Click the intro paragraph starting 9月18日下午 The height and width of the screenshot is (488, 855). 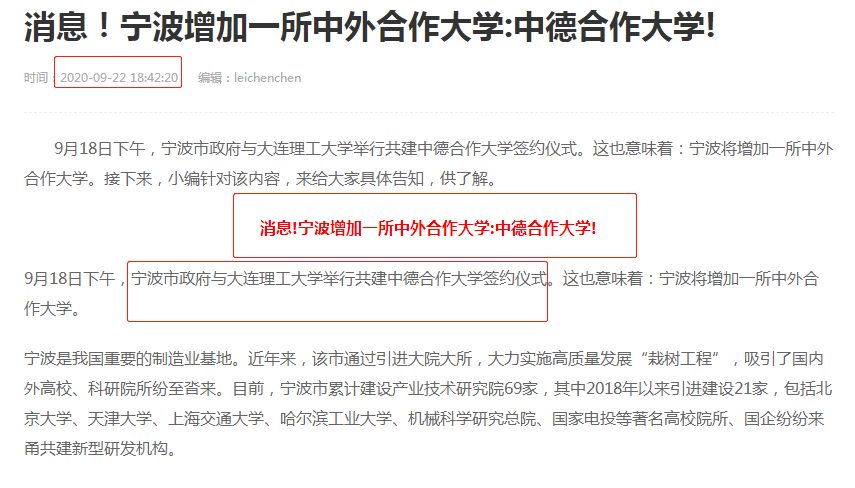pyautogui.click(x=428, y=163)
